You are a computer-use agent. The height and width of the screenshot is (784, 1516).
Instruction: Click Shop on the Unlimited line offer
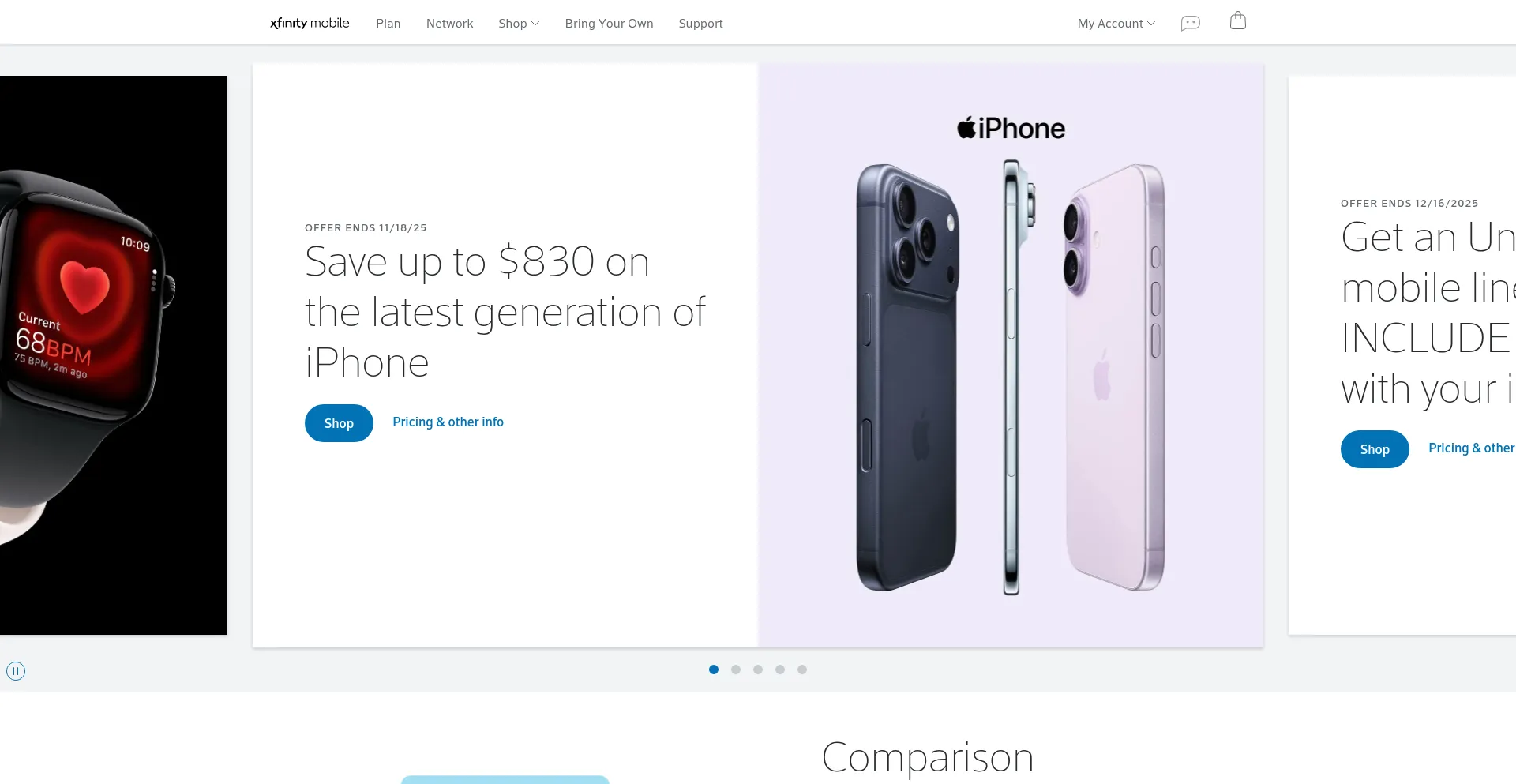click(1375, 449)
